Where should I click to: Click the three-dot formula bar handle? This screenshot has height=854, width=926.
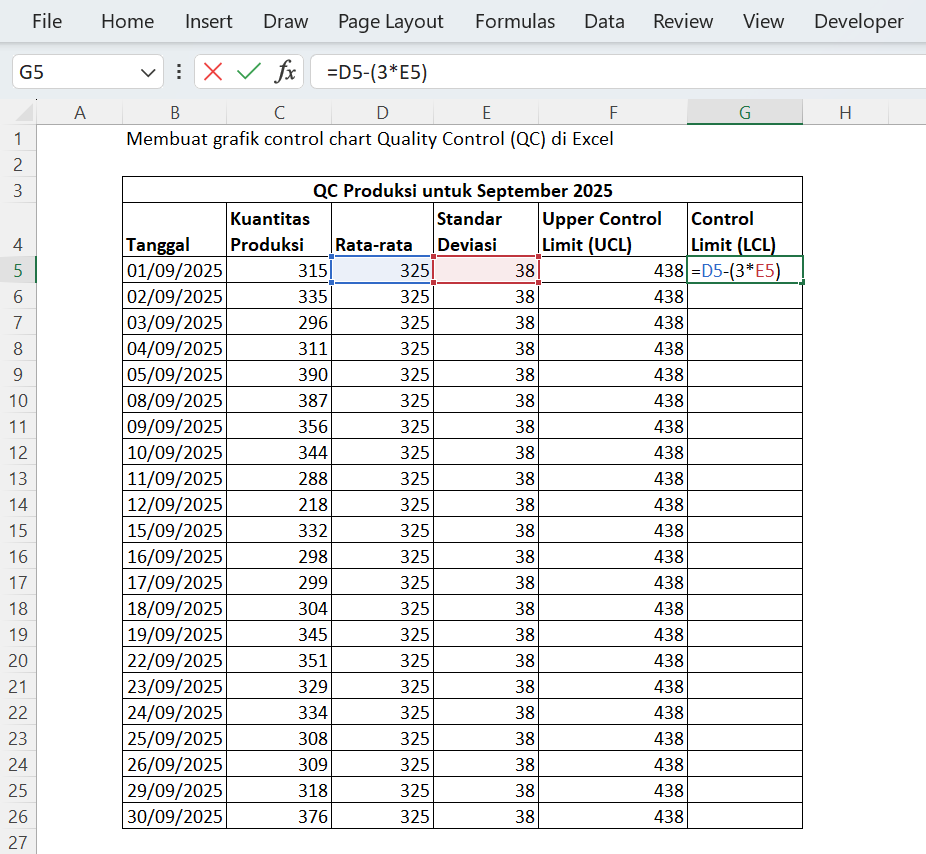(179, 72)
